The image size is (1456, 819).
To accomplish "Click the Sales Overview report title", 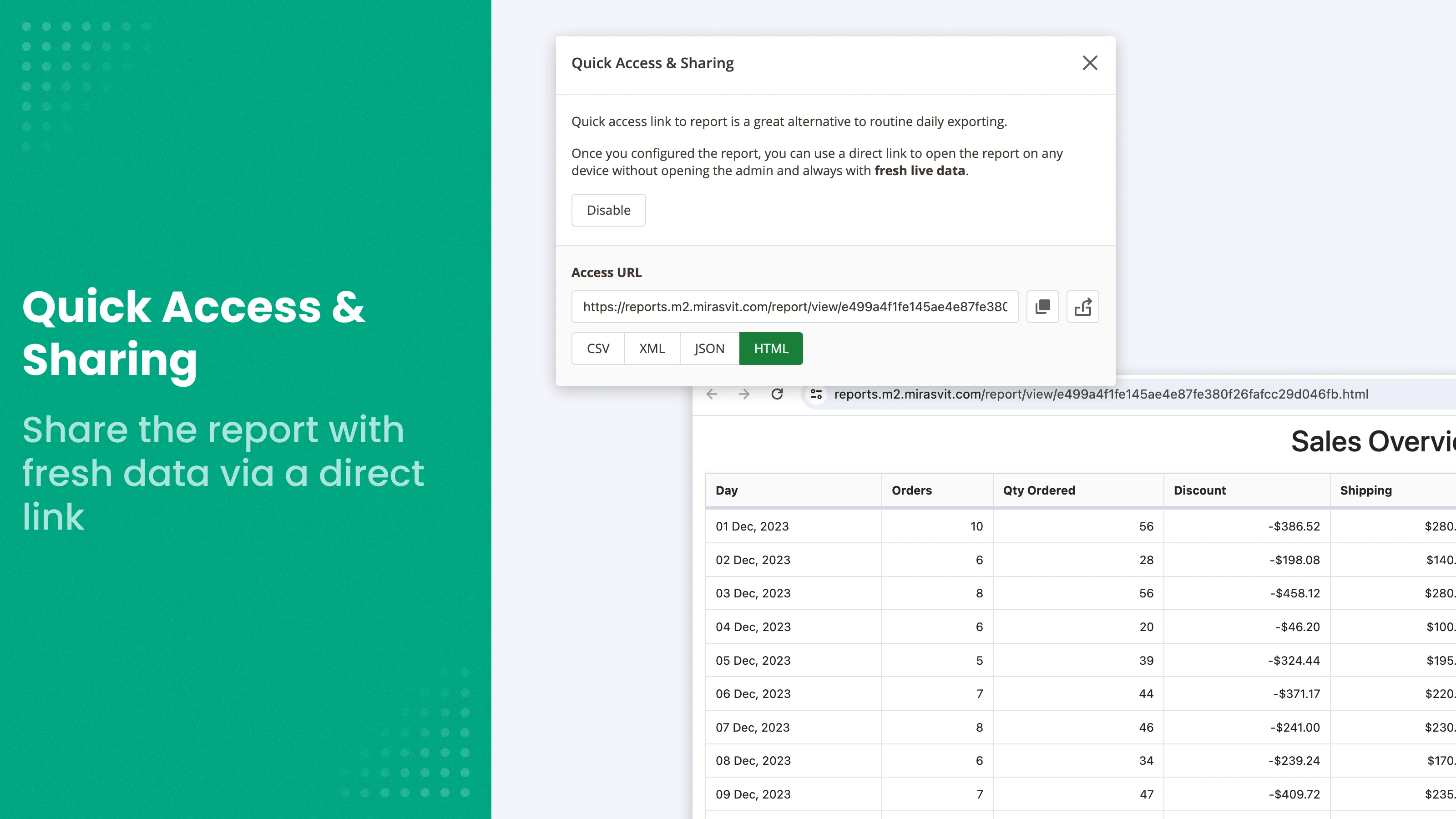I will click(1368, 441).
